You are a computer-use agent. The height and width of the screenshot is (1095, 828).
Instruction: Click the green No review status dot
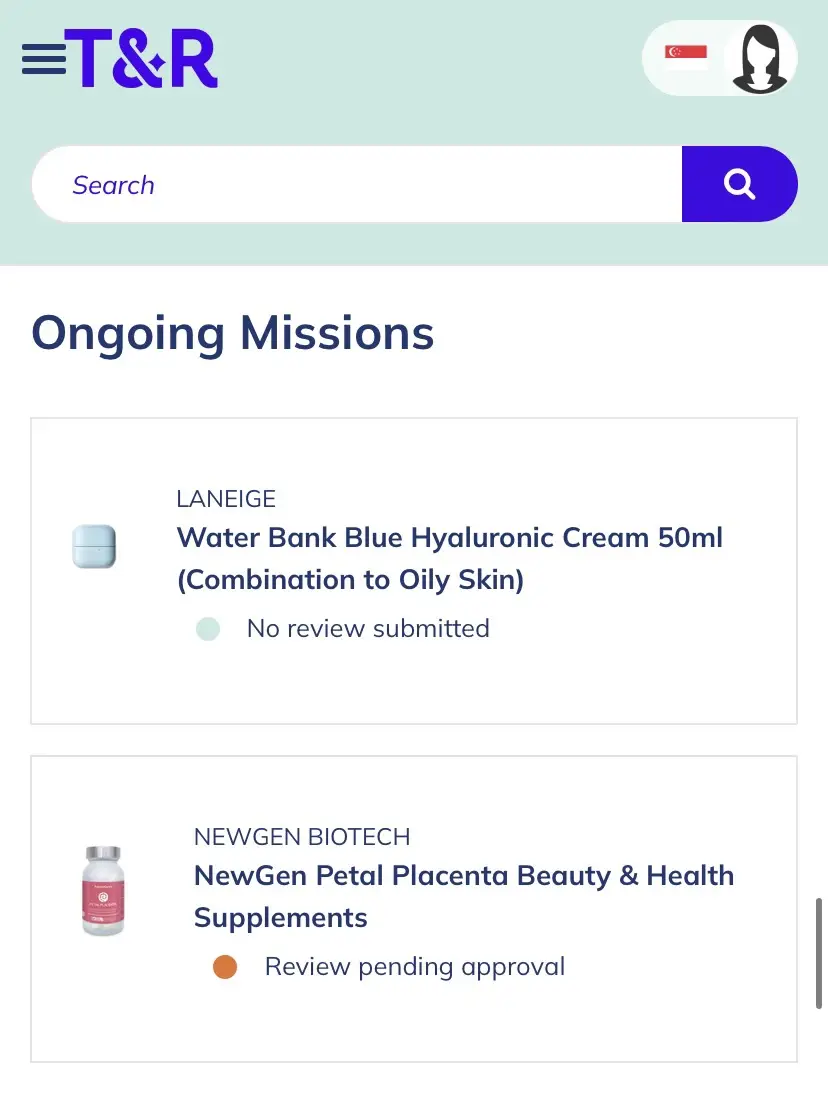coord(208,629)
